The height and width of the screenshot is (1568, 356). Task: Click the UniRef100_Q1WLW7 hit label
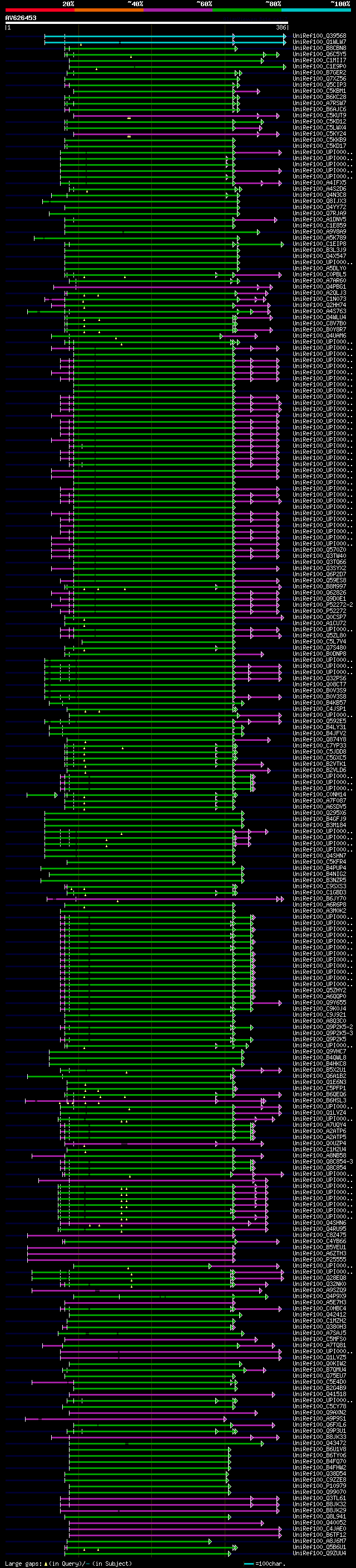point(319,42)
